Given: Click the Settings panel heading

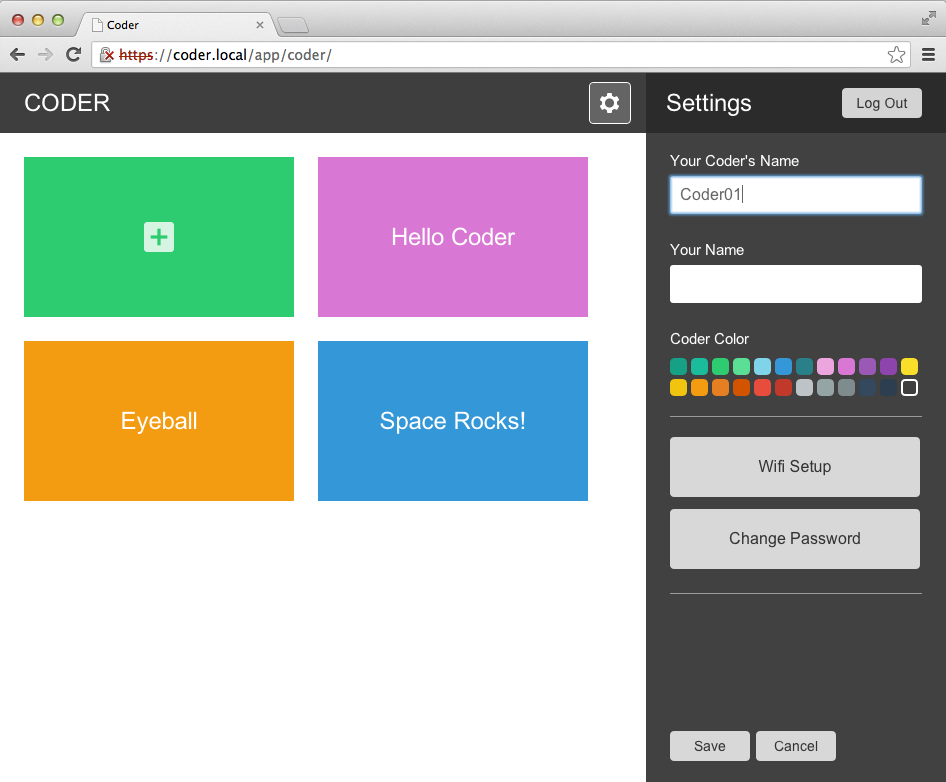Looking at the screenshot, I should coord(709,103).
